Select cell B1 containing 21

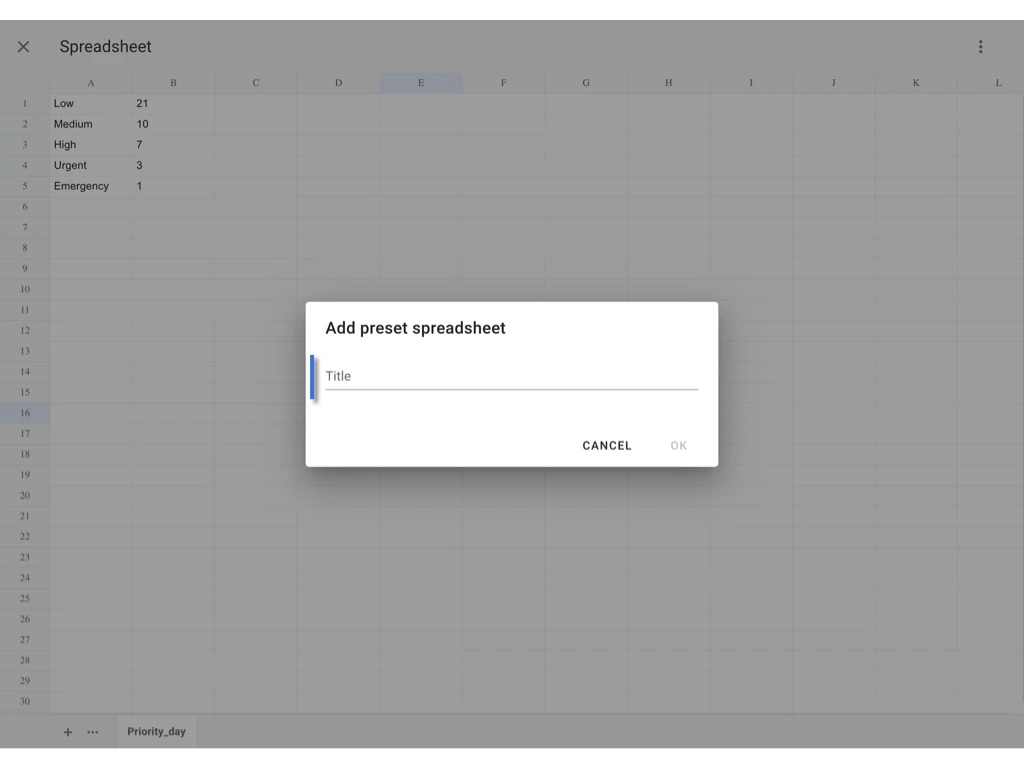coord(172,103)
